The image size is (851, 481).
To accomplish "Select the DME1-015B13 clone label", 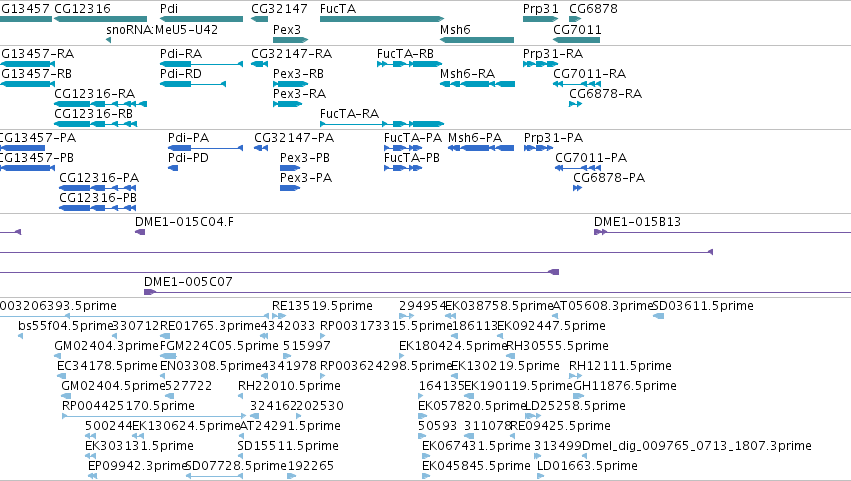I will click(637, 221).
